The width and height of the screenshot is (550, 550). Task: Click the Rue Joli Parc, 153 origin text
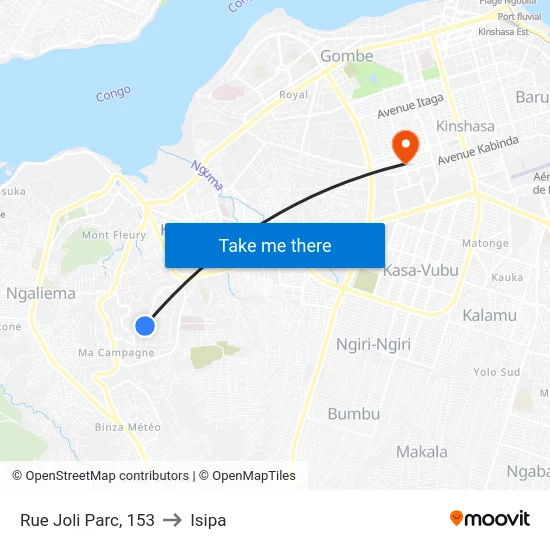pos(87,520)
